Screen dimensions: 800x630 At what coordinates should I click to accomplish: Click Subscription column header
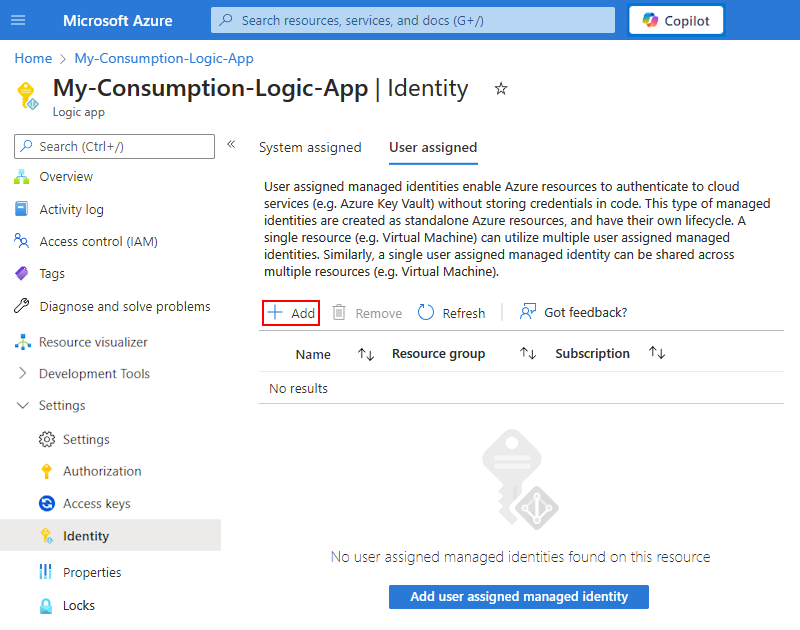tap(592, 353)
